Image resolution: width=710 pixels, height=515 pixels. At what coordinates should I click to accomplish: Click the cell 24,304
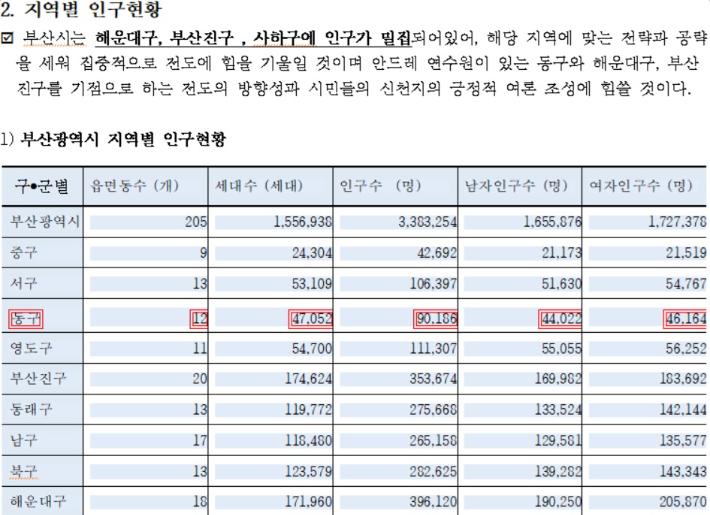(312, 253)
